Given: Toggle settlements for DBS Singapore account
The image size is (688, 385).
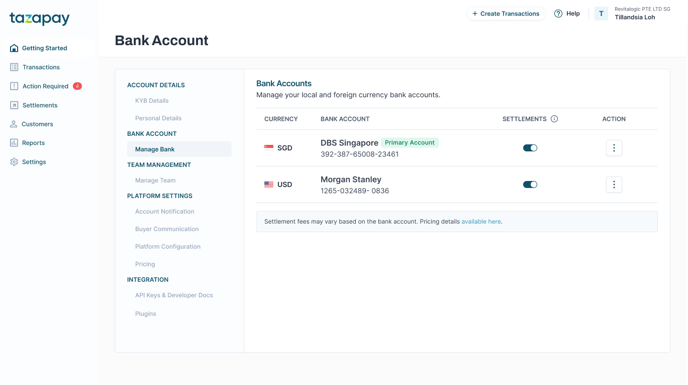Looking at the screenshot, I should (530, 148).
